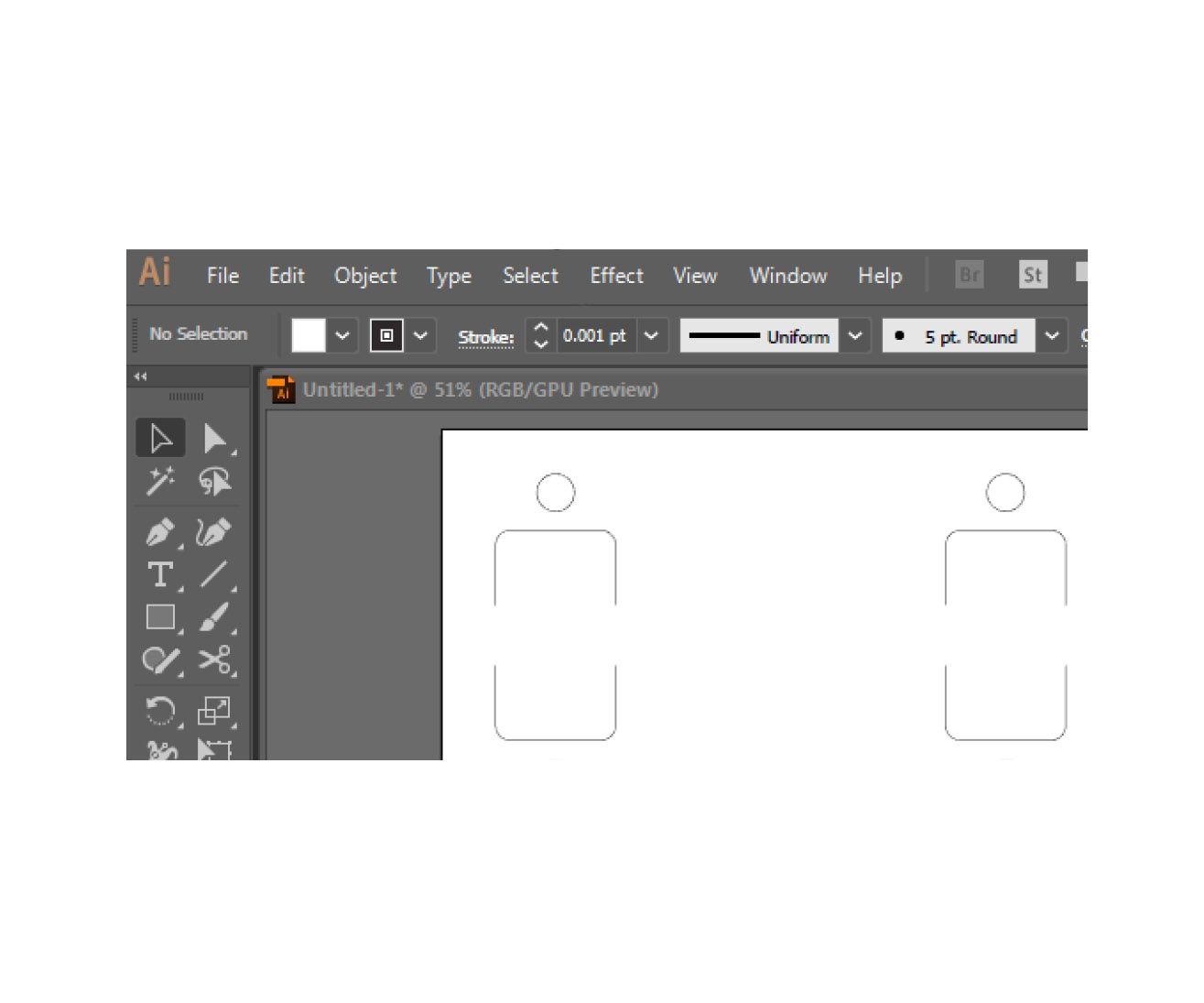1204x1003 pixels.
Task: Open the Object menu
Action: tap(365, 276)
